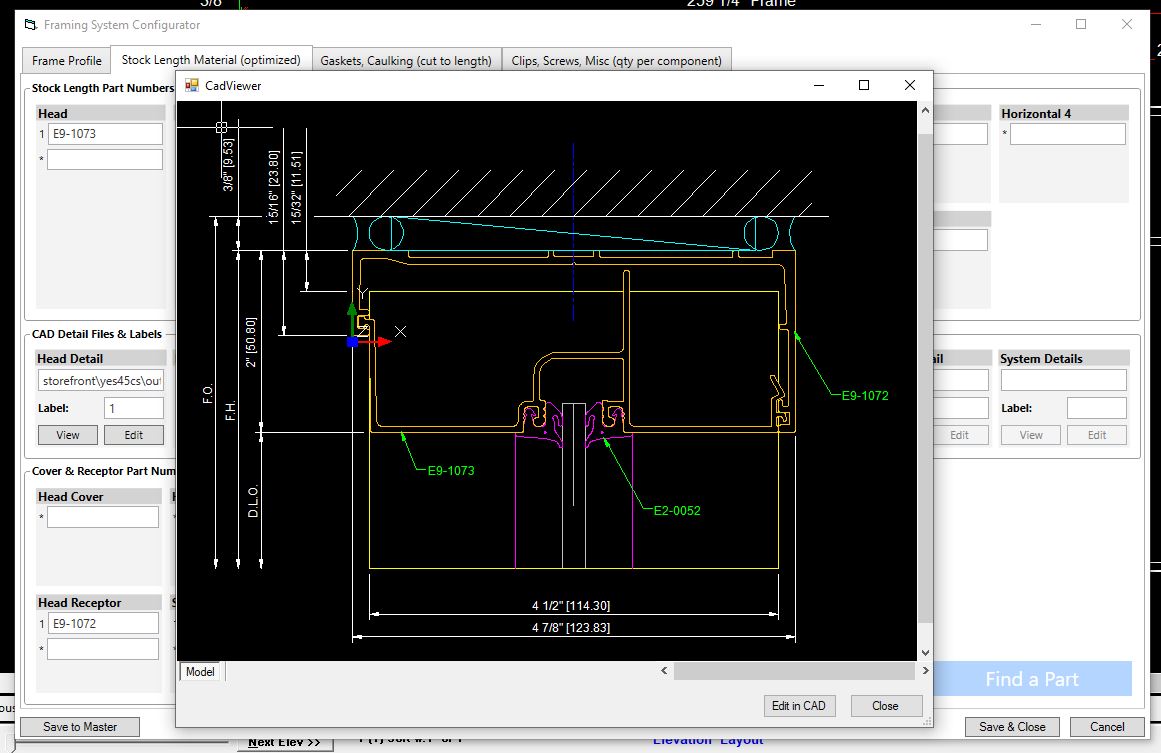Click the empty second Head part number field
This screenshot has height=753, width=1161.
point(105,159)
